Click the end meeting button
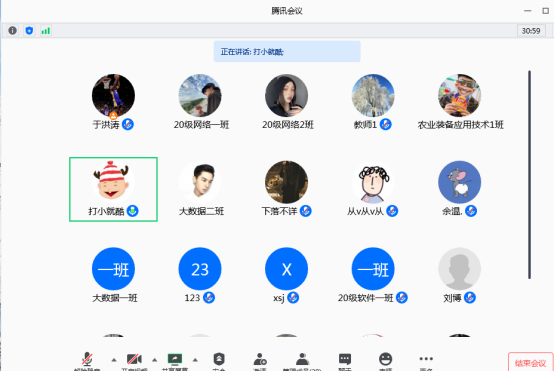The width and height of the screenshot is (554, 371). coord(531,363)
